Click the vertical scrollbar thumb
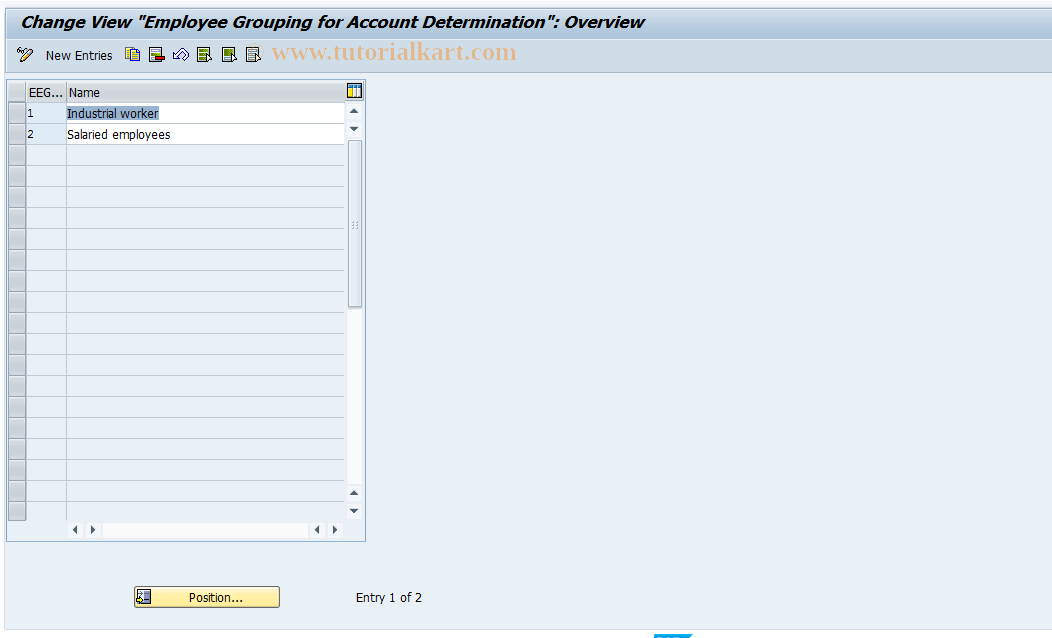 click(355, 224)
